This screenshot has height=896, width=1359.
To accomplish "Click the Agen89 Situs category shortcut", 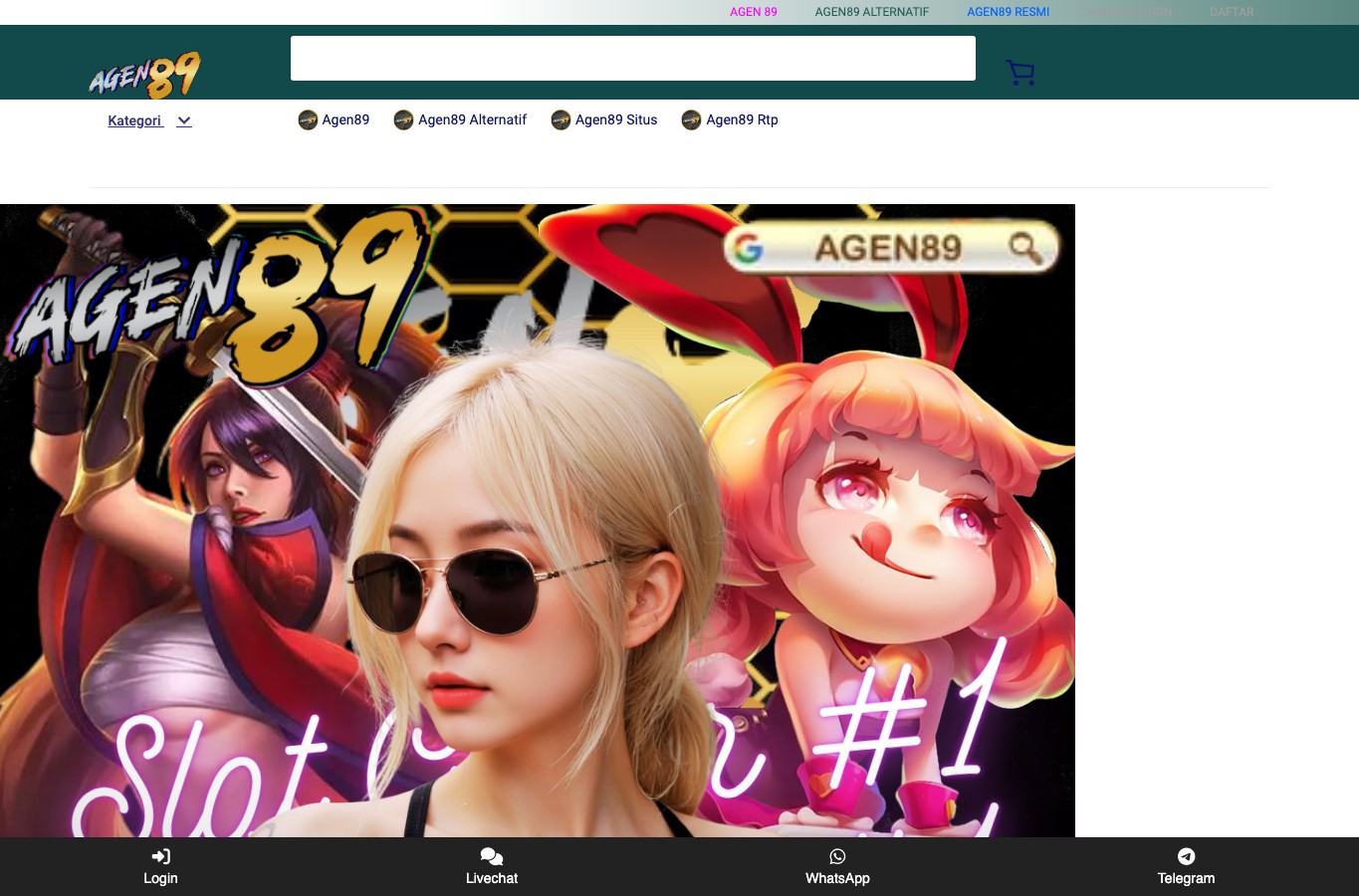I will tap(604, 119).
